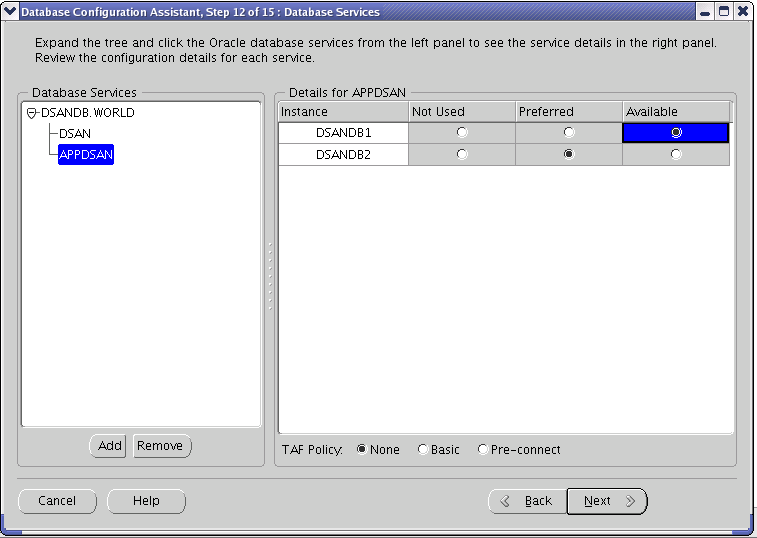Set DSANDB1 to Preferred

click(x=569, y=132)
